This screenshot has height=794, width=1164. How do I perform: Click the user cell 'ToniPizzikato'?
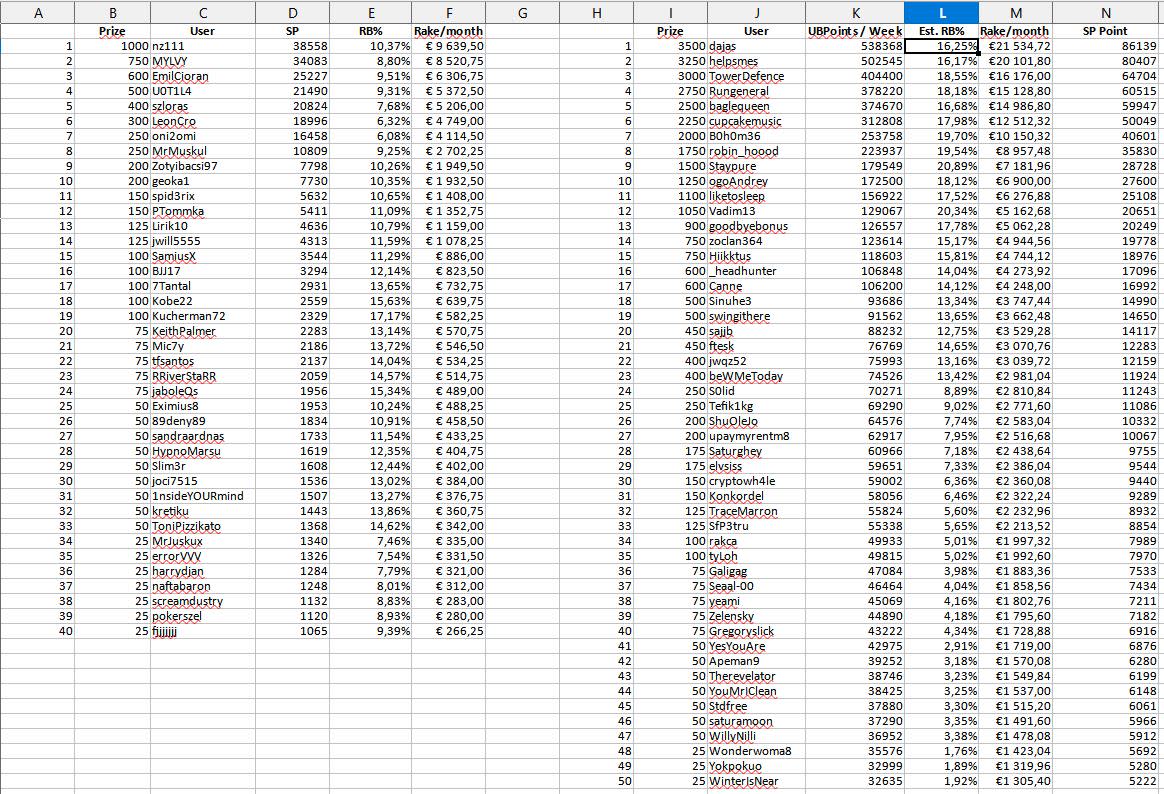coord(203,526)
